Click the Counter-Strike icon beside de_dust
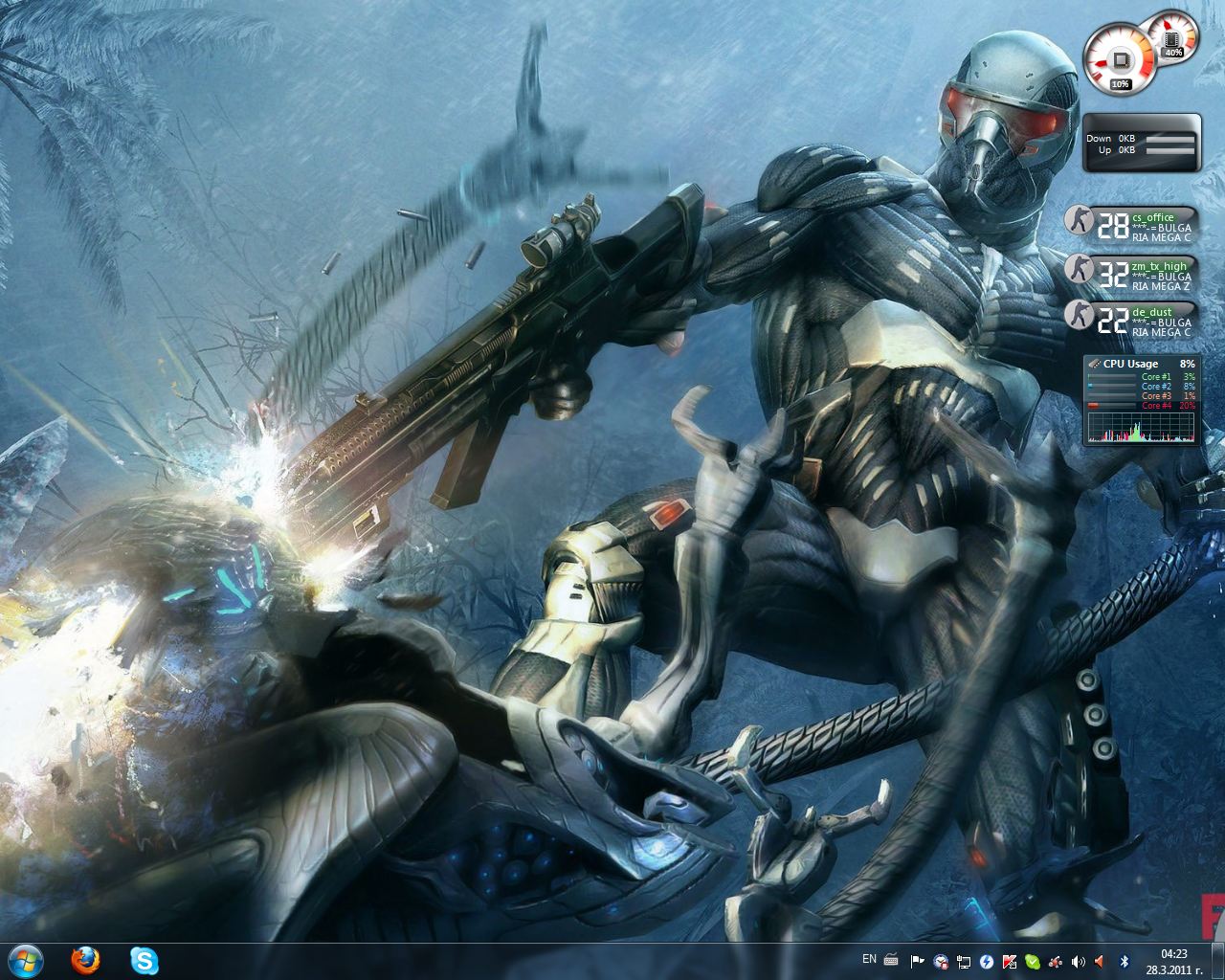The height and width of the screenshot is (980, 1225). tap(1079, 316)
